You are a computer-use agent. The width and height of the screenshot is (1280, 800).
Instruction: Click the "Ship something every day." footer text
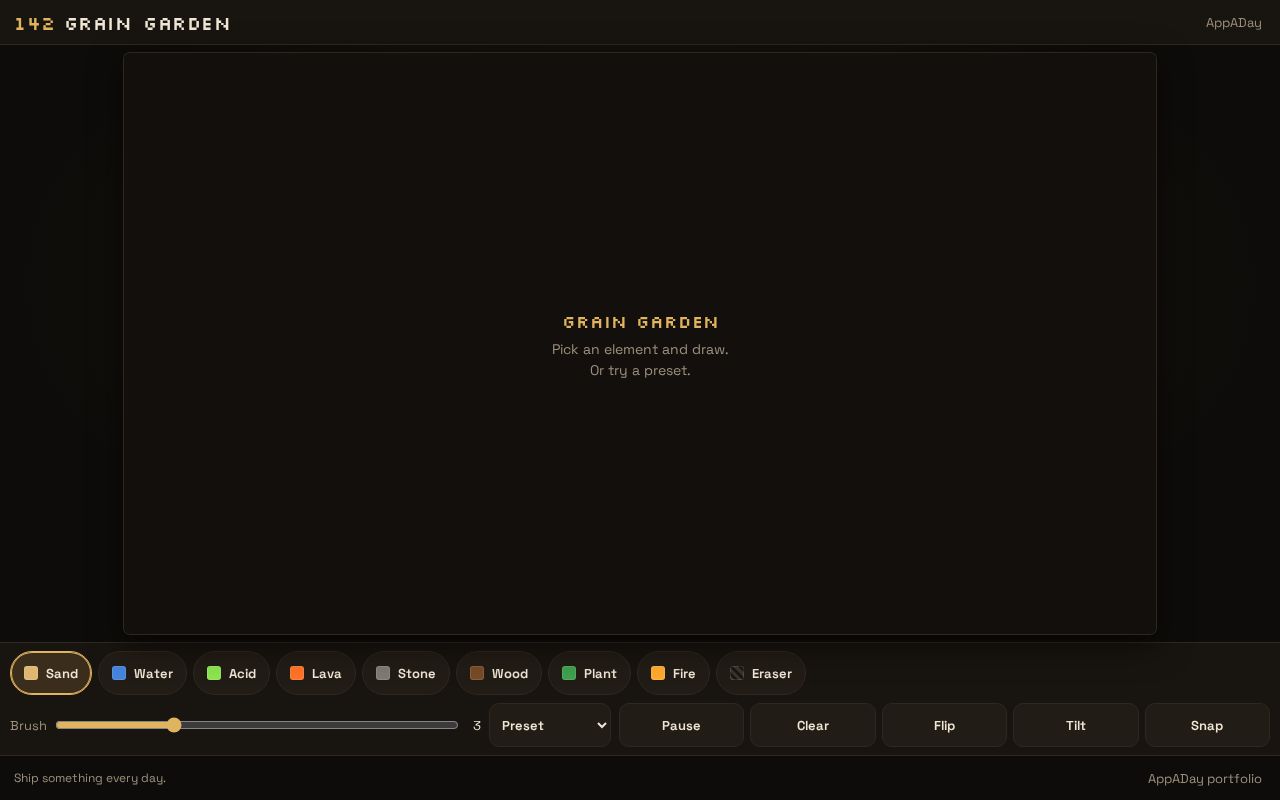pyautogui.click(x=90, y=778)
